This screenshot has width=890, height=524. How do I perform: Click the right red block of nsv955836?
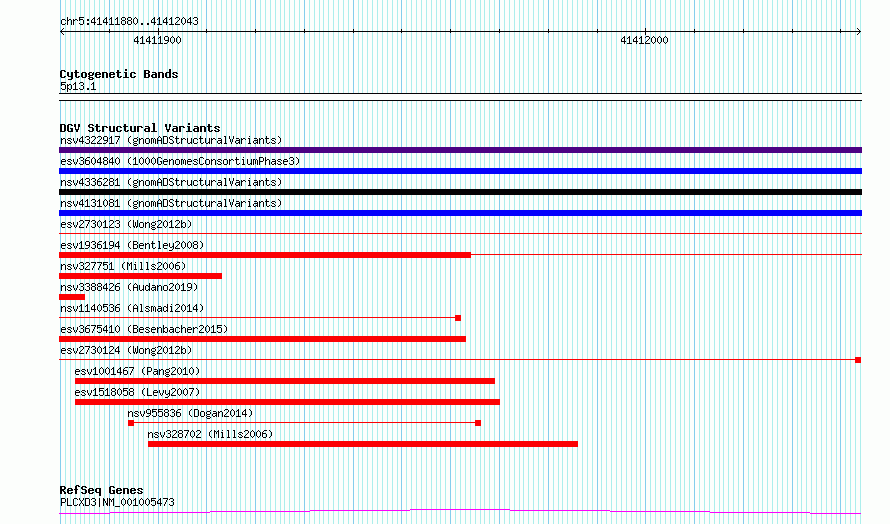[478, 423]
